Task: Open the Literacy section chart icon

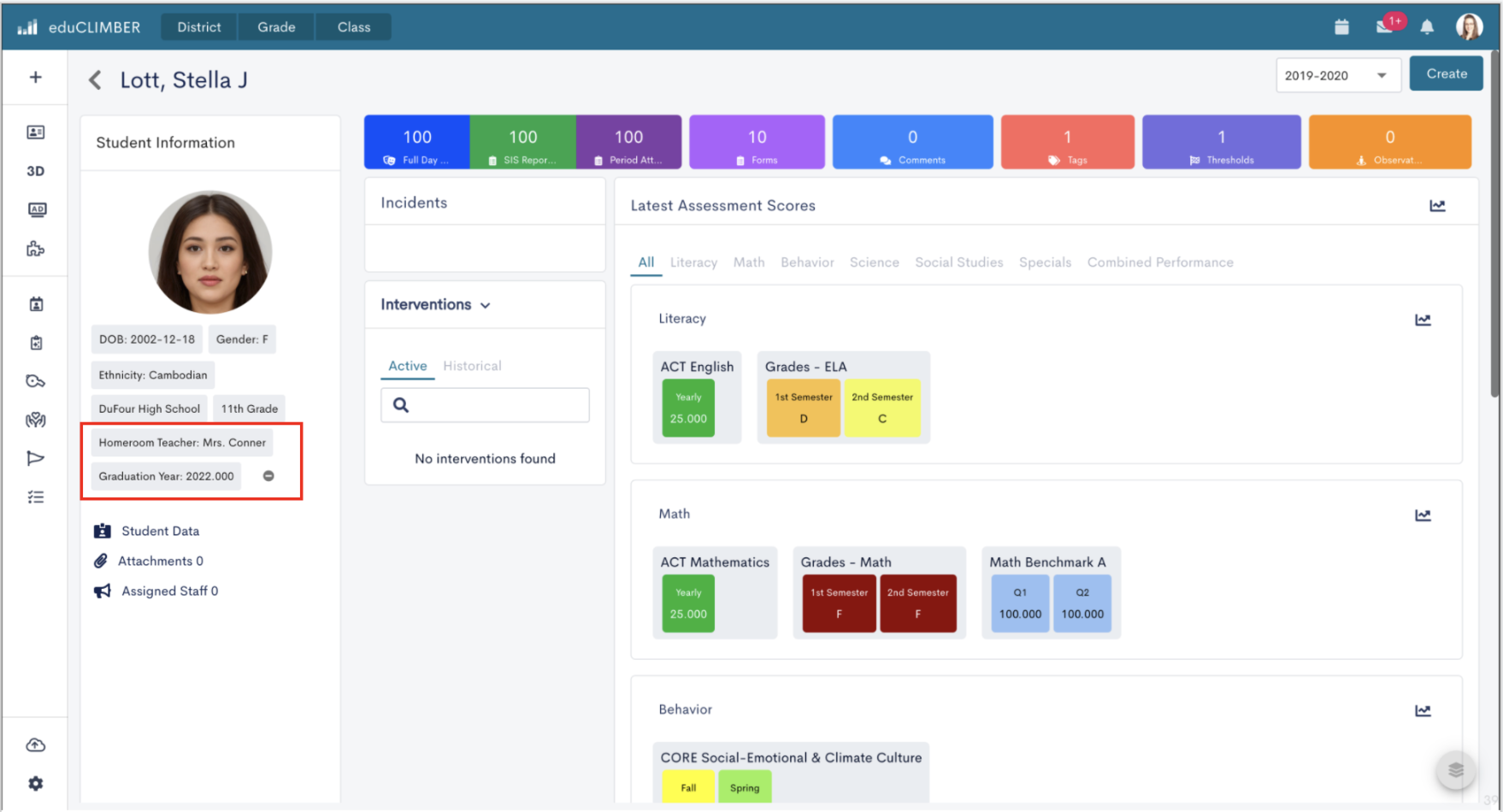Action: [x=1423, y=320]
